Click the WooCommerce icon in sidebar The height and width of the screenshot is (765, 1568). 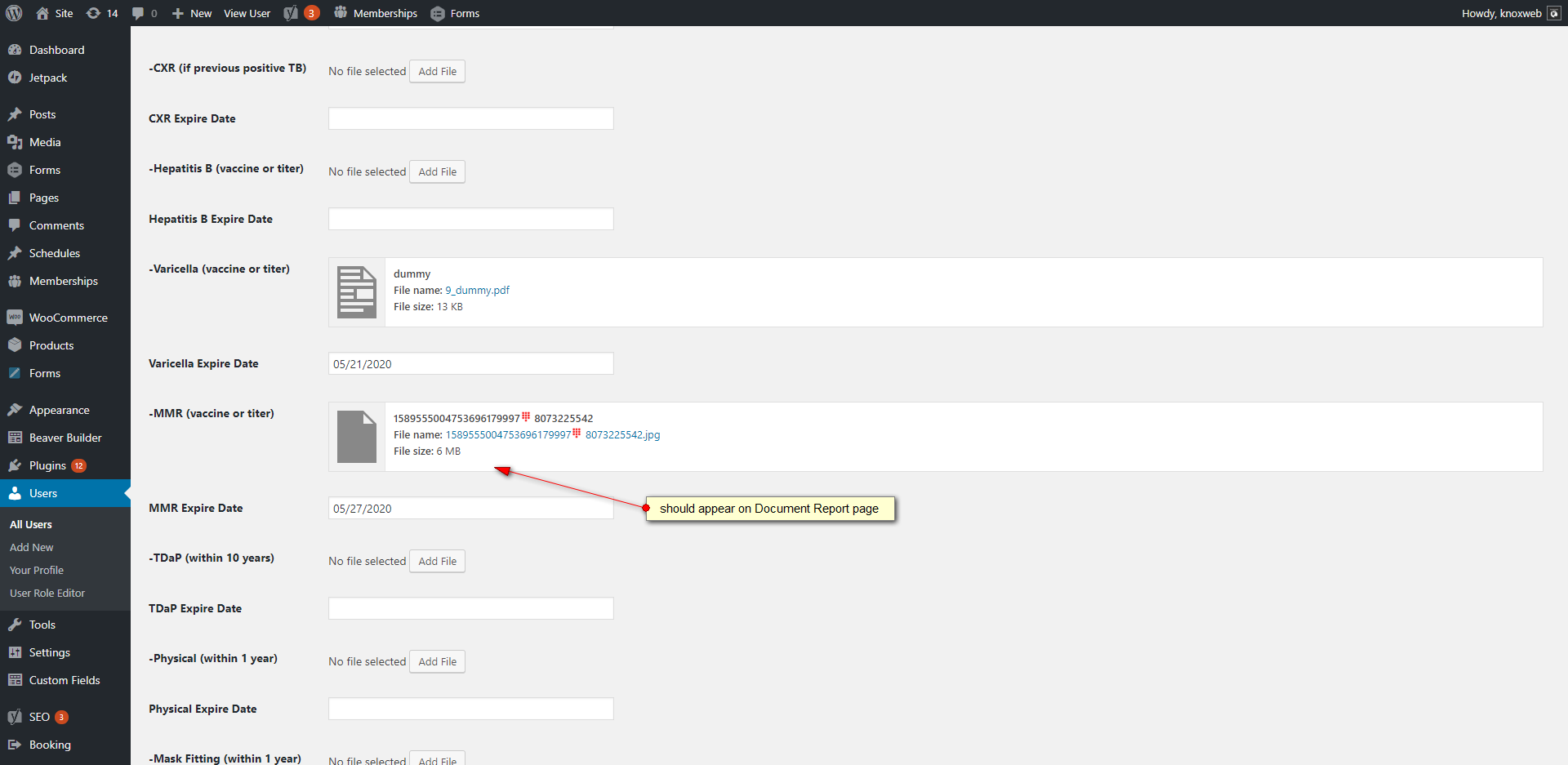[15, 318]
